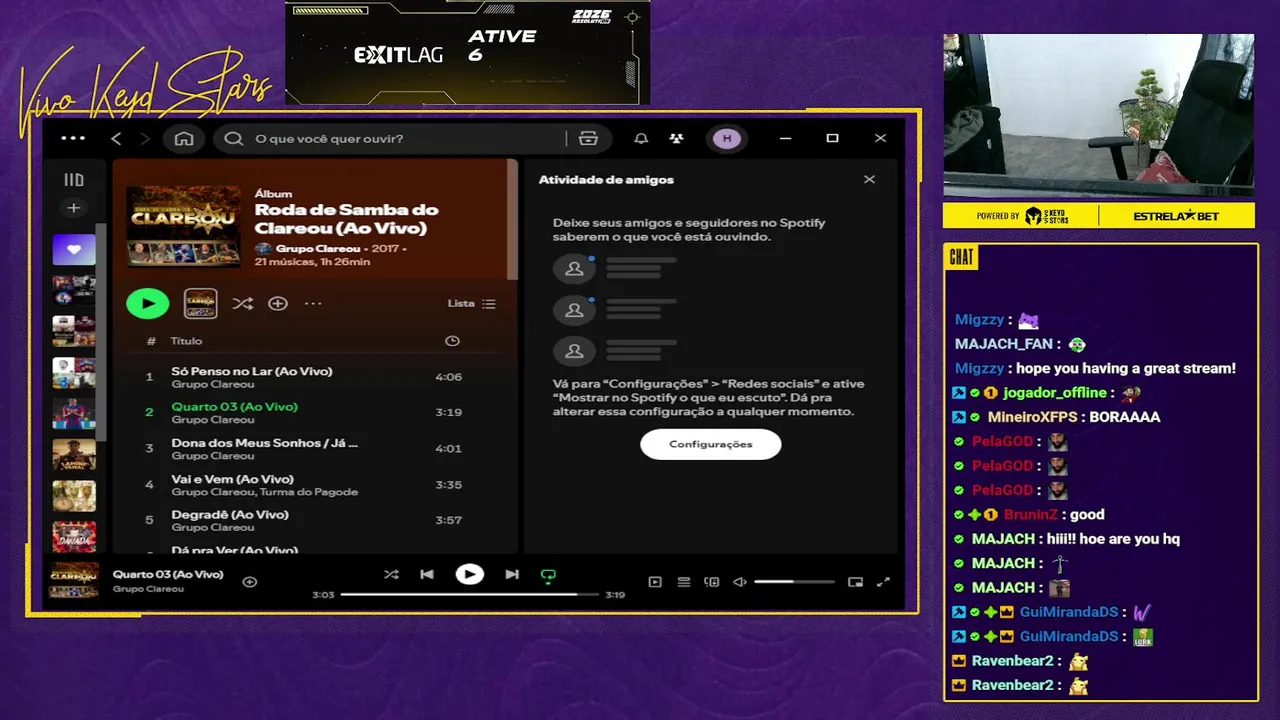Open the Browse icon in search bar

(x=588, y=138)
